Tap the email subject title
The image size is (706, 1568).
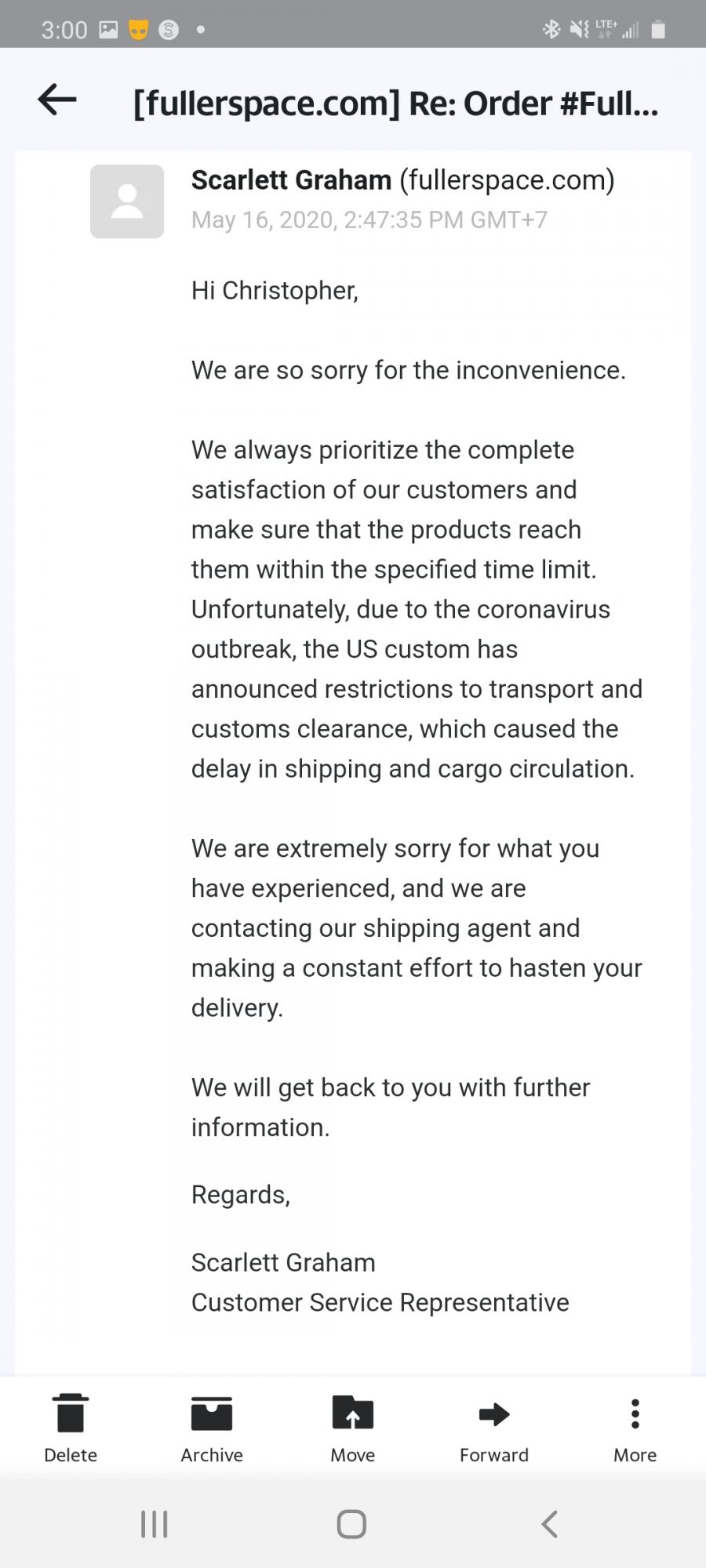[396, 103]
